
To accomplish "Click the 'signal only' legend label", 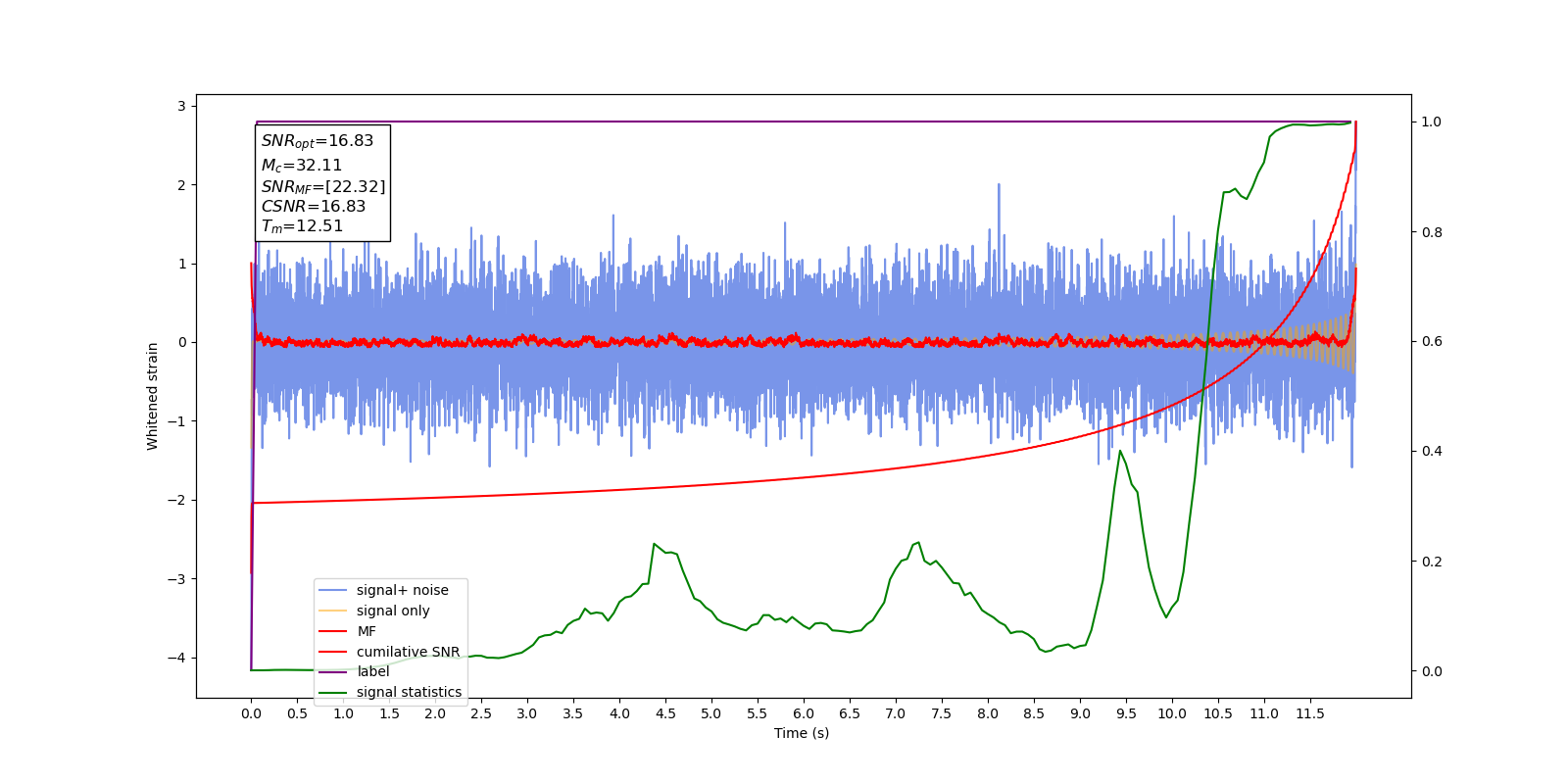I will click(393, 611).
